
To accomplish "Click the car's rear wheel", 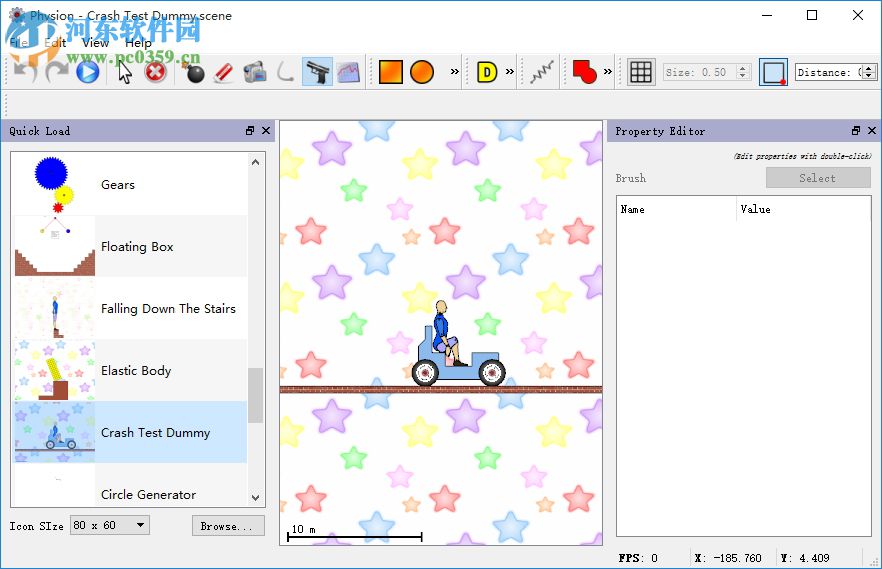I will (425, 372).
